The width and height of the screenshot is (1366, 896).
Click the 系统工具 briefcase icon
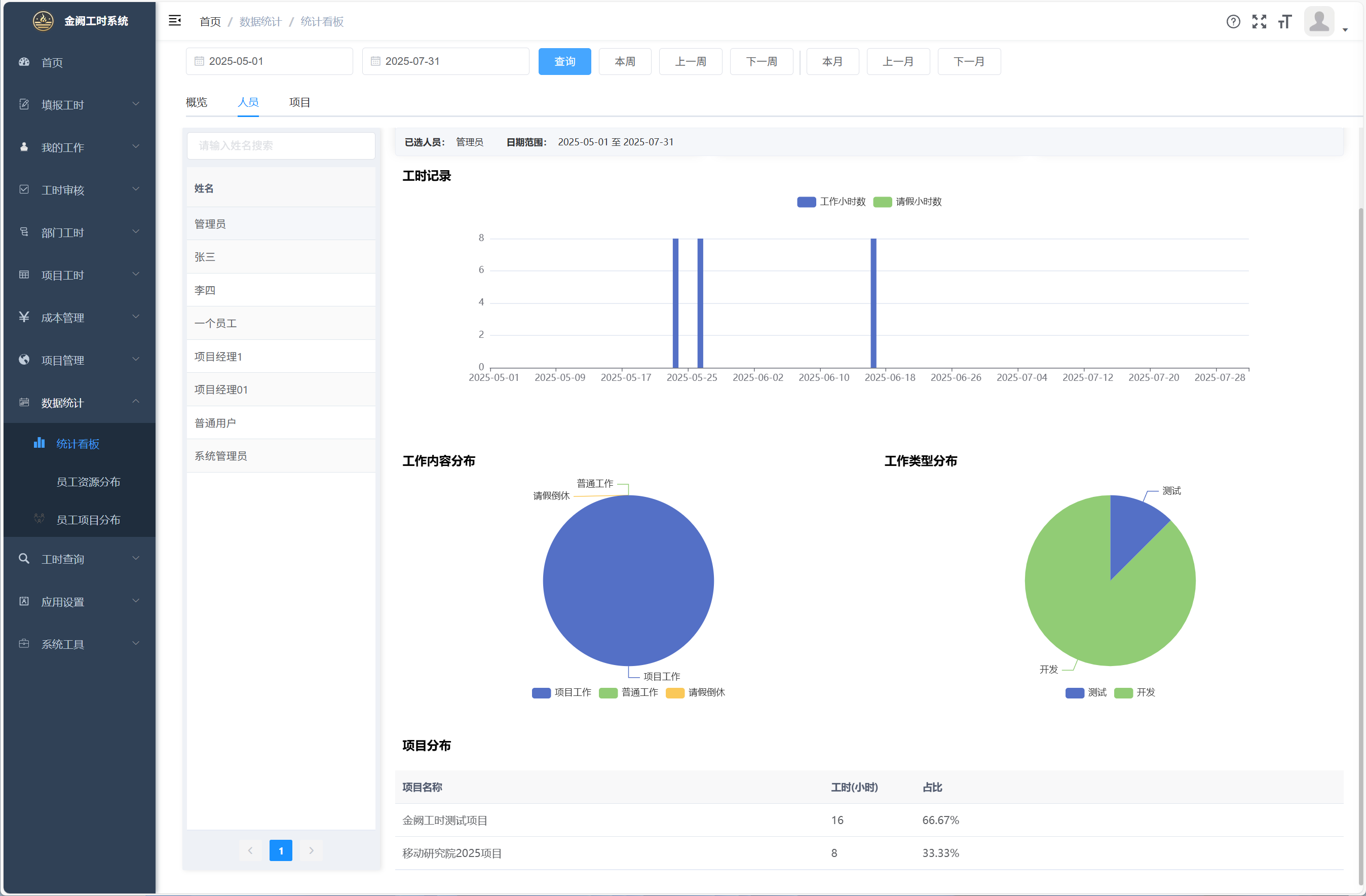24,644
